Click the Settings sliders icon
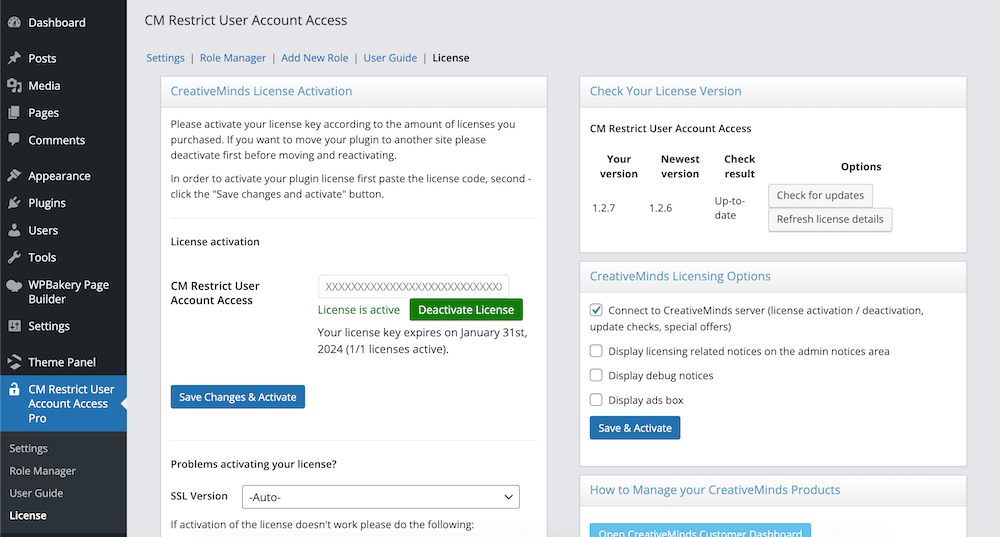The width and height of the screenshot is (1000, 537). (14, 326)
